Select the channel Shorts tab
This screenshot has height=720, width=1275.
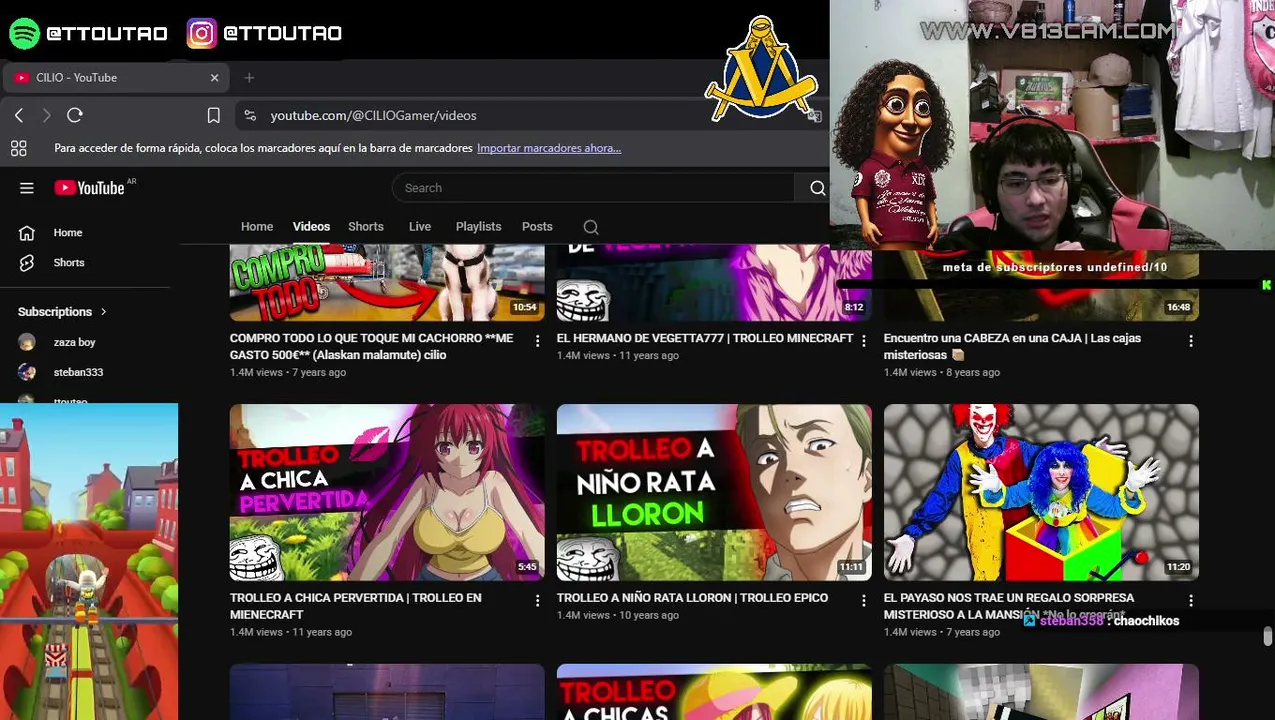pyautogui.click(x=366, y=226)
